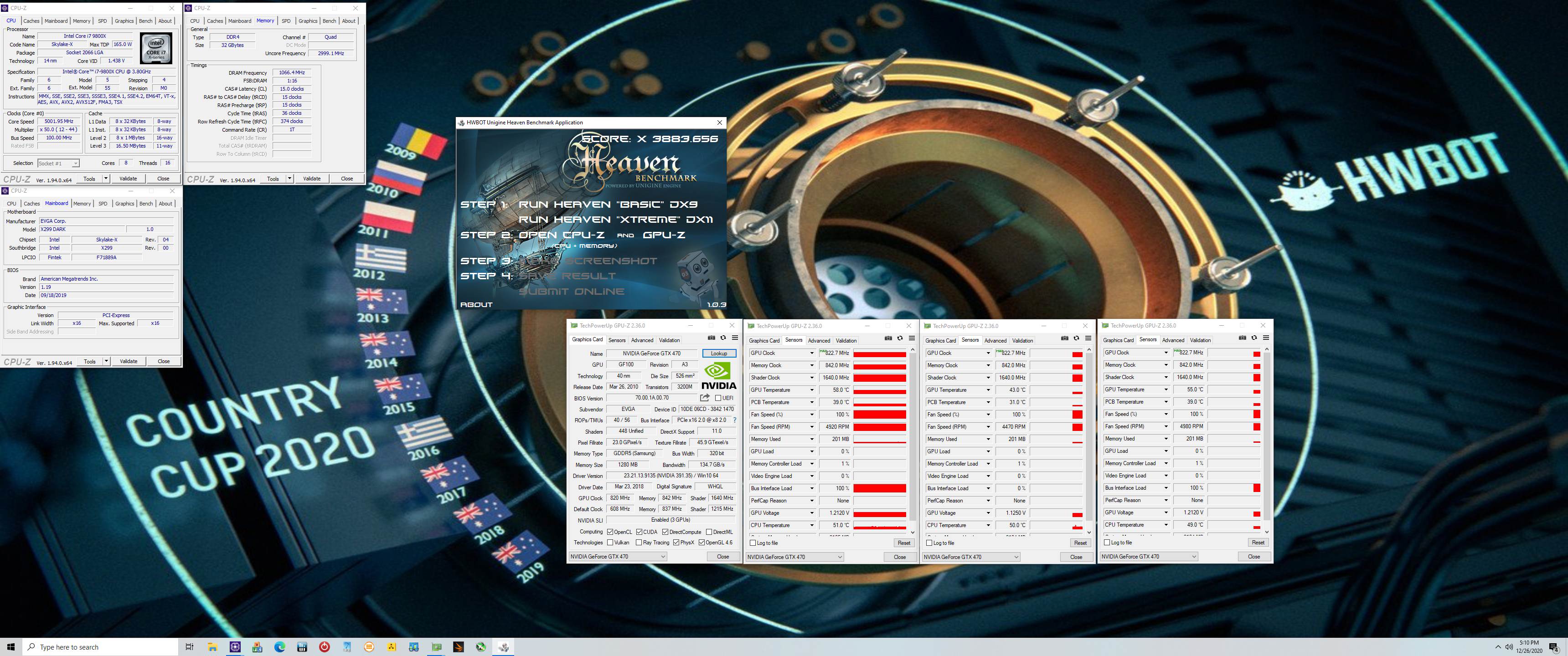The image size is (1568, 656).
Task: Click refresh icon in GPU-Z window showing 4470 RPM
Action: pyautogui.click(x=1076, y=338)
